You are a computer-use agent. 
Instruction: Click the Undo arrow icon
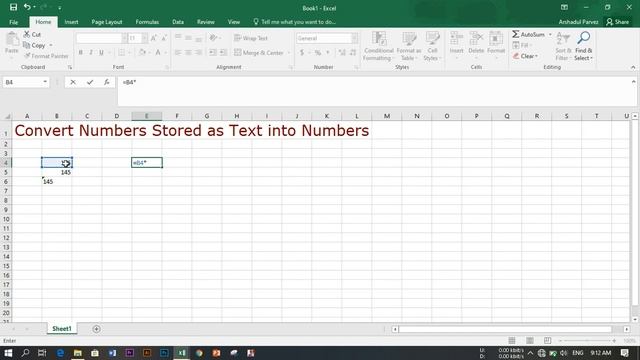27,7
